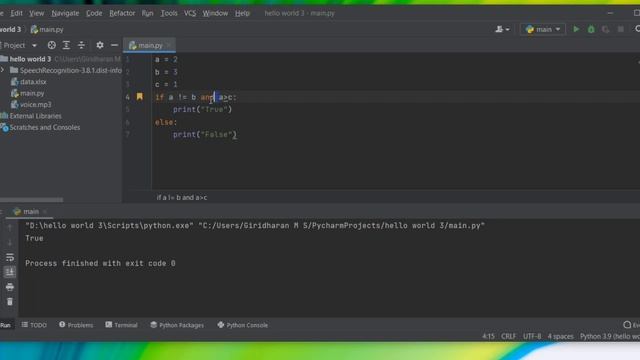Image resolution: width=640 pixels, height=360 pixels.
Task: Open the VCS menu
Action: pyautogui.click(x=190, y=13)
